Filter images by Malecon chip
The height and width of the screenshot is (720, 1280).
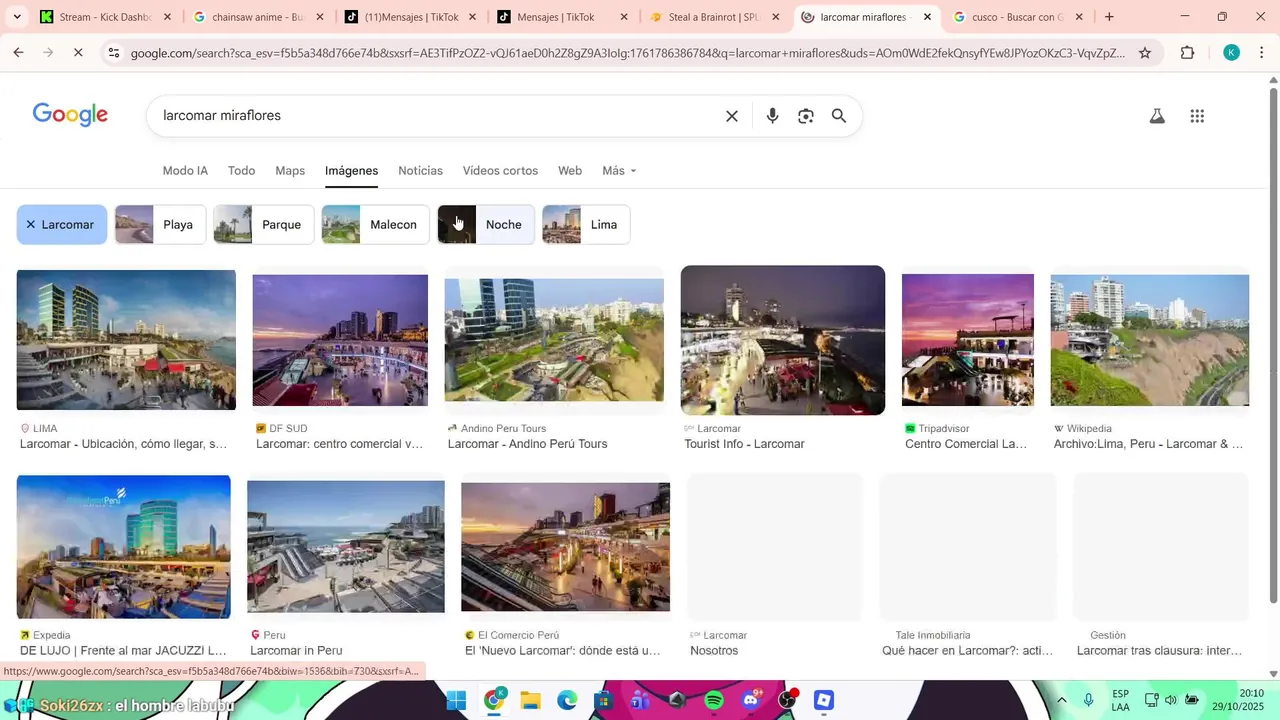pos(375,225)
